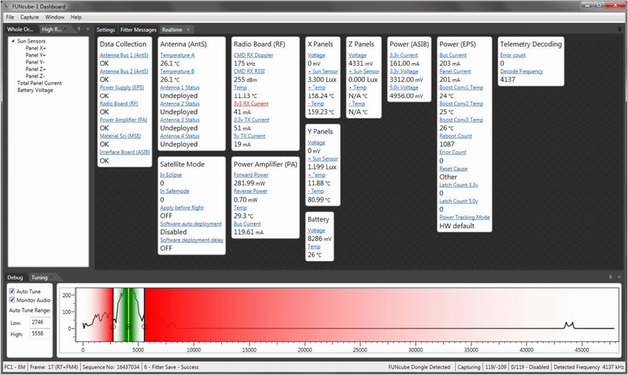Click the Forward Power link
Image resolution: width=628 pixels, height=375 pixels.
click(251, 175)
